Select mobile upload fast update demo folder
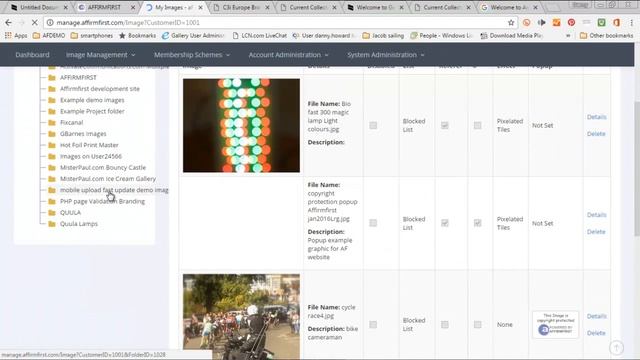 pos(114,190)
